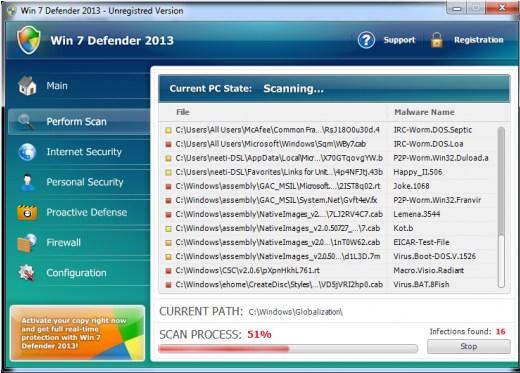The width and height of the screenshot is (520, 373).
Task: Click the Registration padlock icon
Action: (x=436, y=40)
